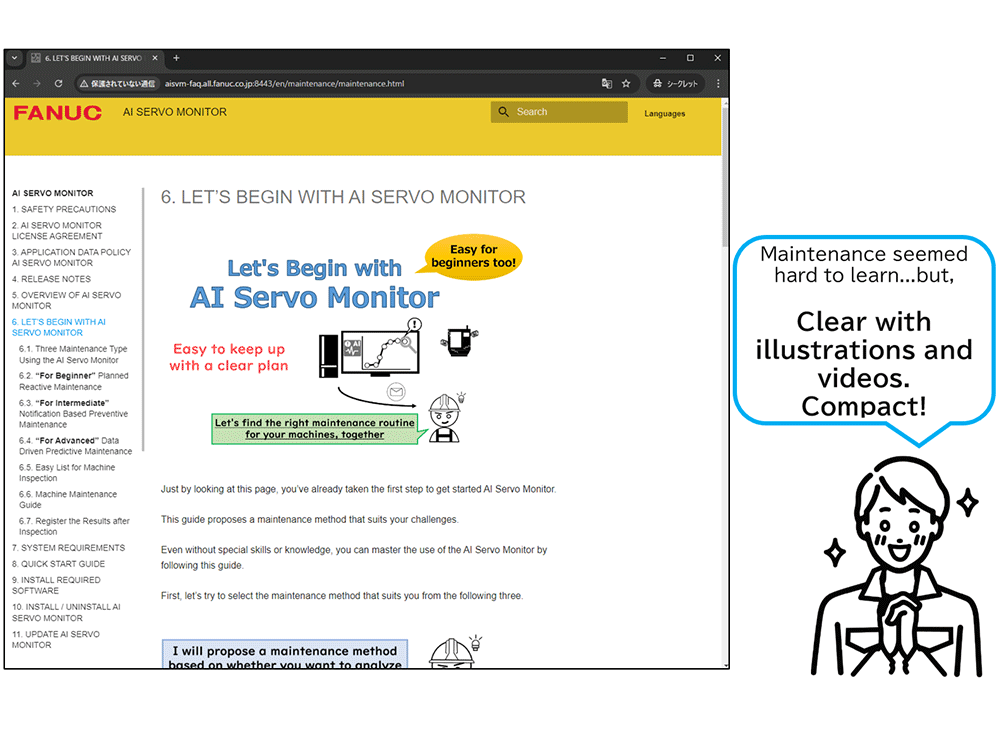Screen dimensions: 1000x750
Task: Click the AI SERVO MONITOR header title
Action: tap(175, 112)
